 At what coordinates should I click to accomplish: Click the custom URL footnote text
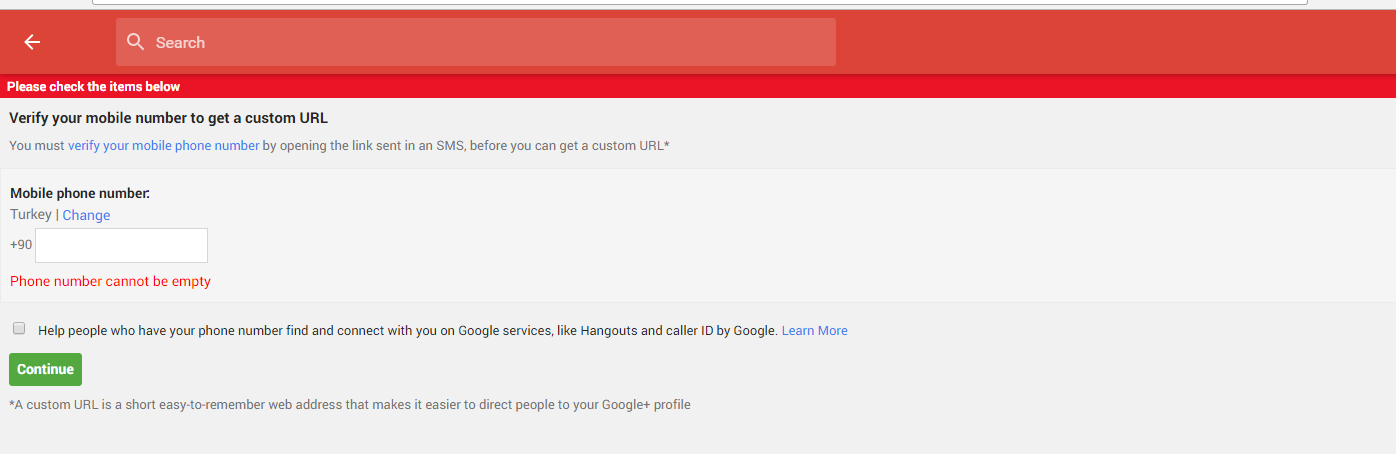(350, 405)
